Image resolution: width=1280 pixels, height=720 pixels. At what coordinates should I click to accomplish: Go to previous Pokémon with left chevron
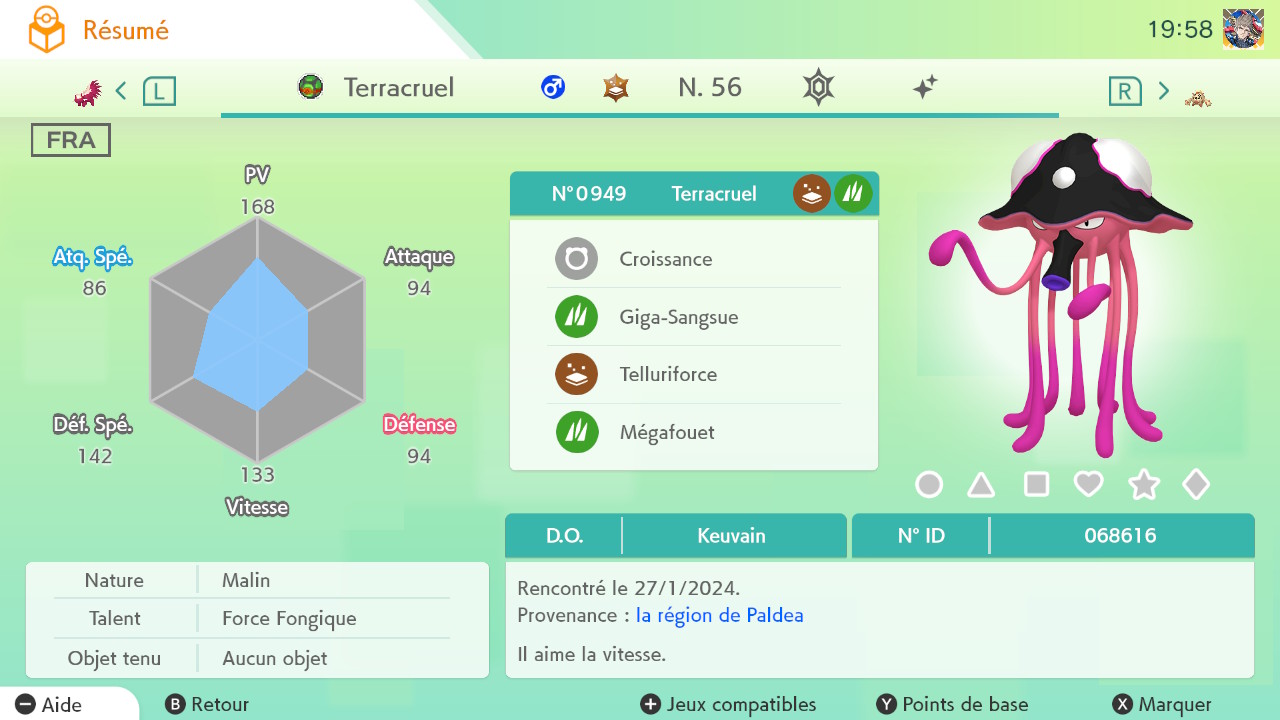(x=121, y=92)
